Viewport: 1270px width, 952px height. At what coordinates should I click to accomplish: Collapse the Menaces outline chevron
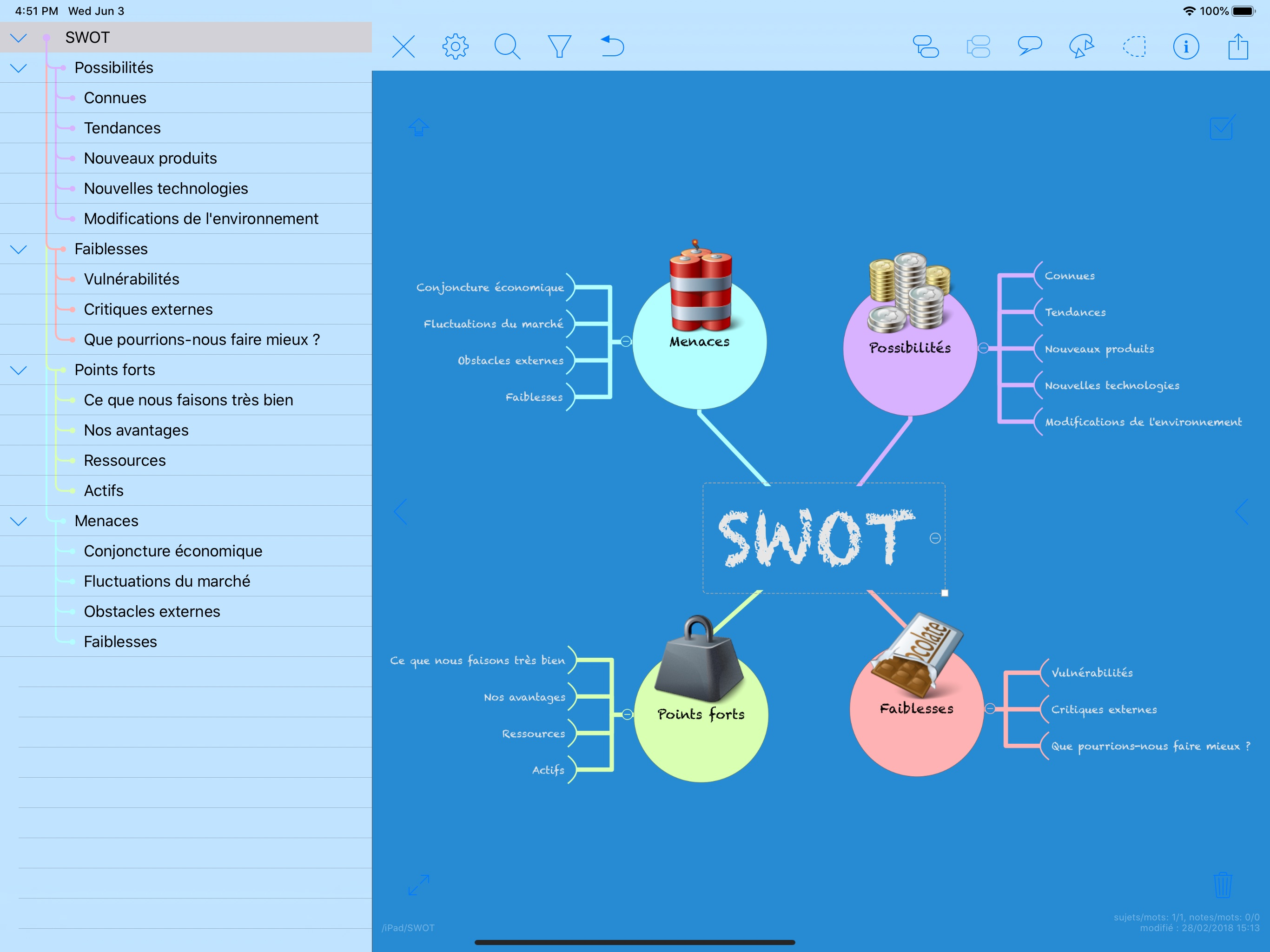[x=19, y=522]
